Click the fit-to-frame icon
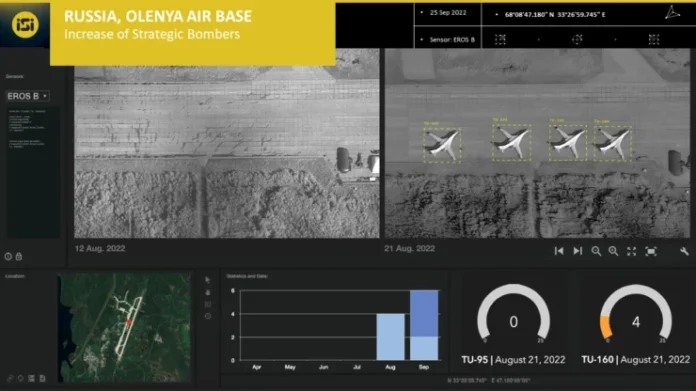This screenshot has height=391, width=696. point(651,252)
